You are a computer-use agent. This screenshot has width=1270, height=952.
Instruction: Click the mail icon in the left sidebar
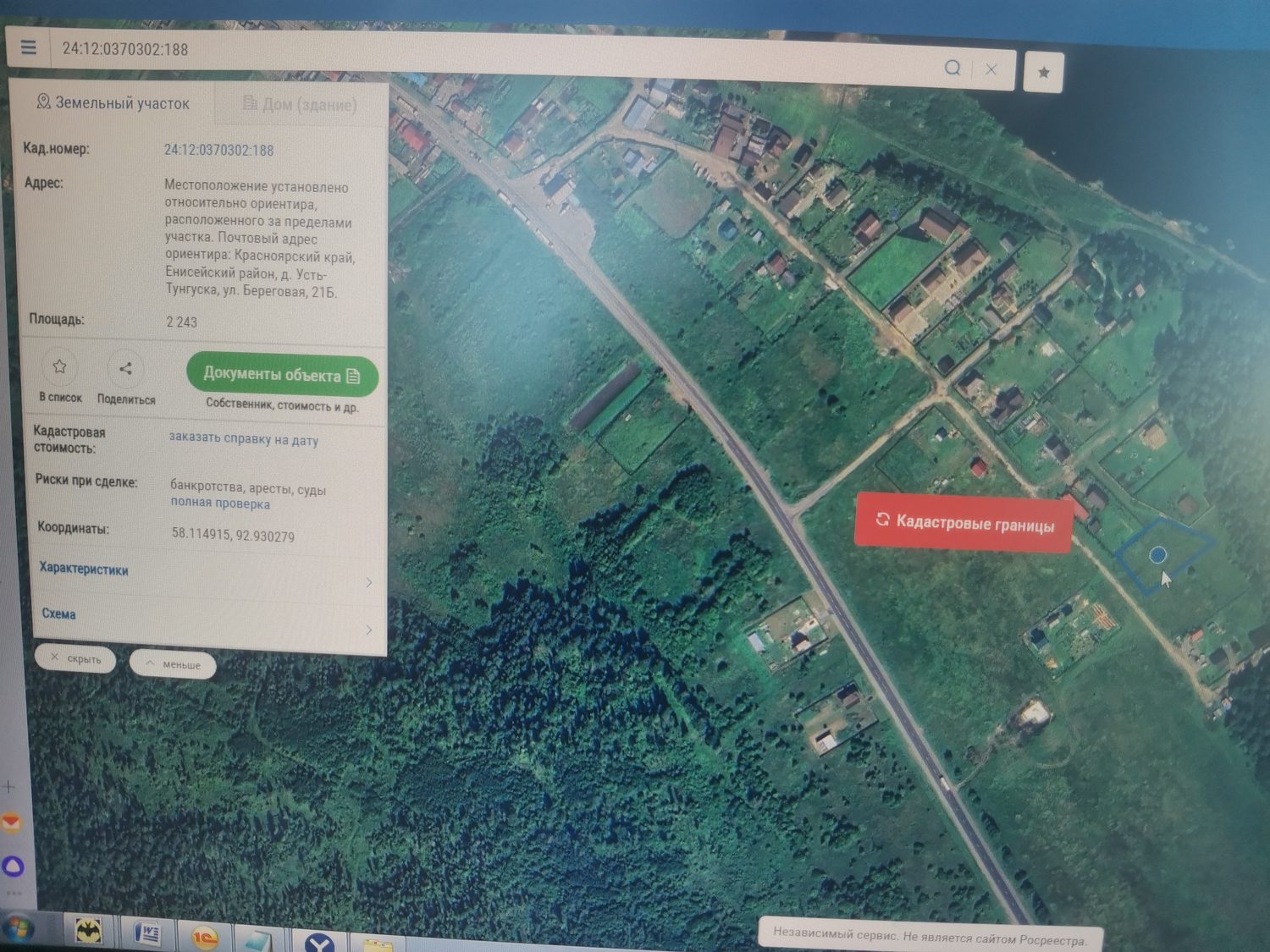coord(10,823)
